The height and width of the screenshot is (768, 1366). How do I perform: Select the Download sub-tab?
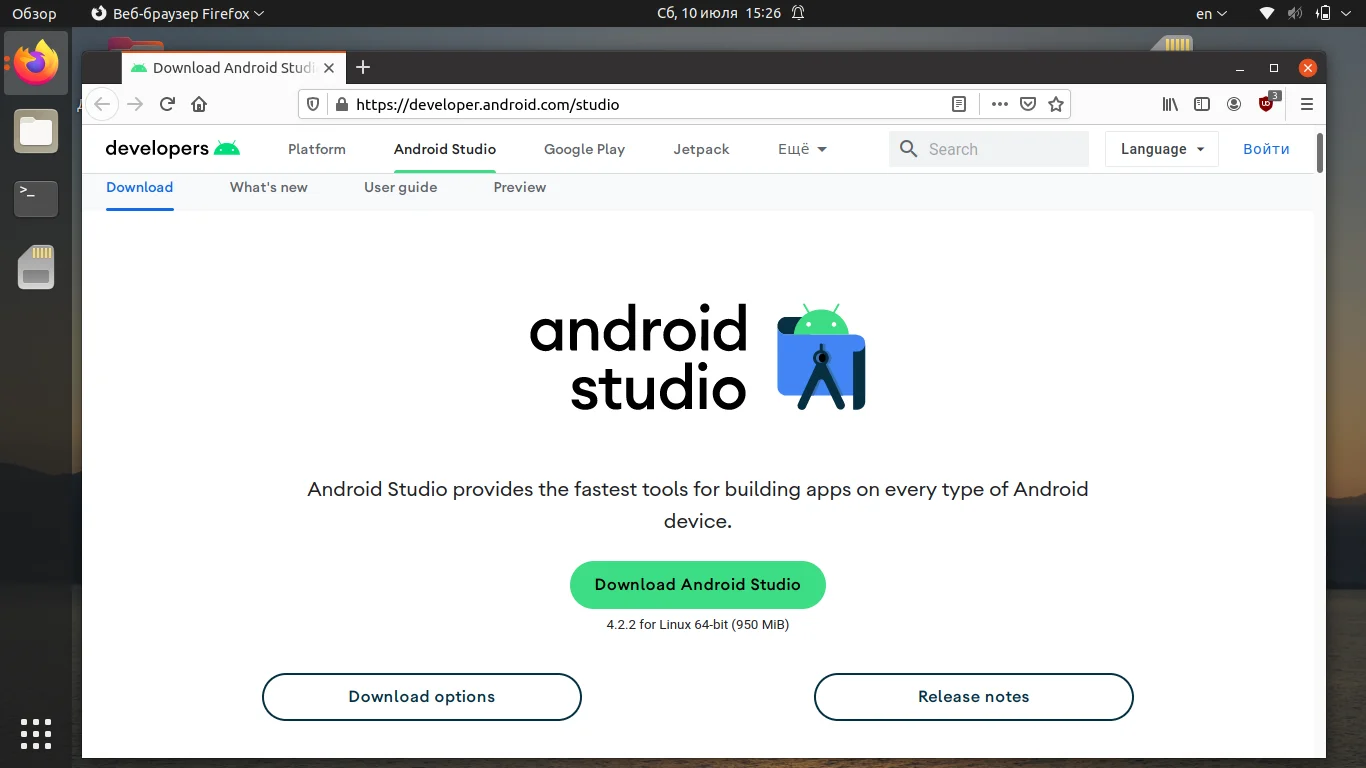140,187
